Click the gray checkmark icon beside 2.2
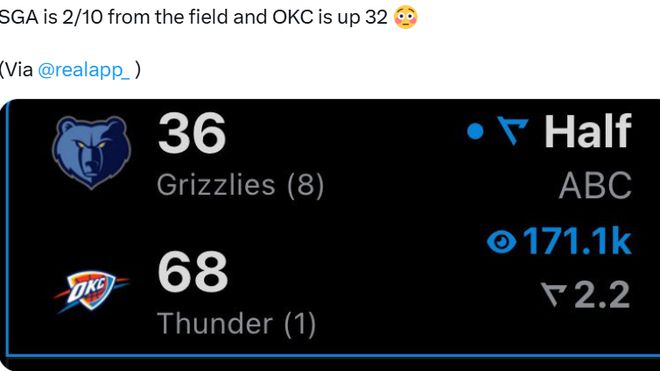Image resolution: width=660 pixels, height=371 pixels. pos(555,294)
